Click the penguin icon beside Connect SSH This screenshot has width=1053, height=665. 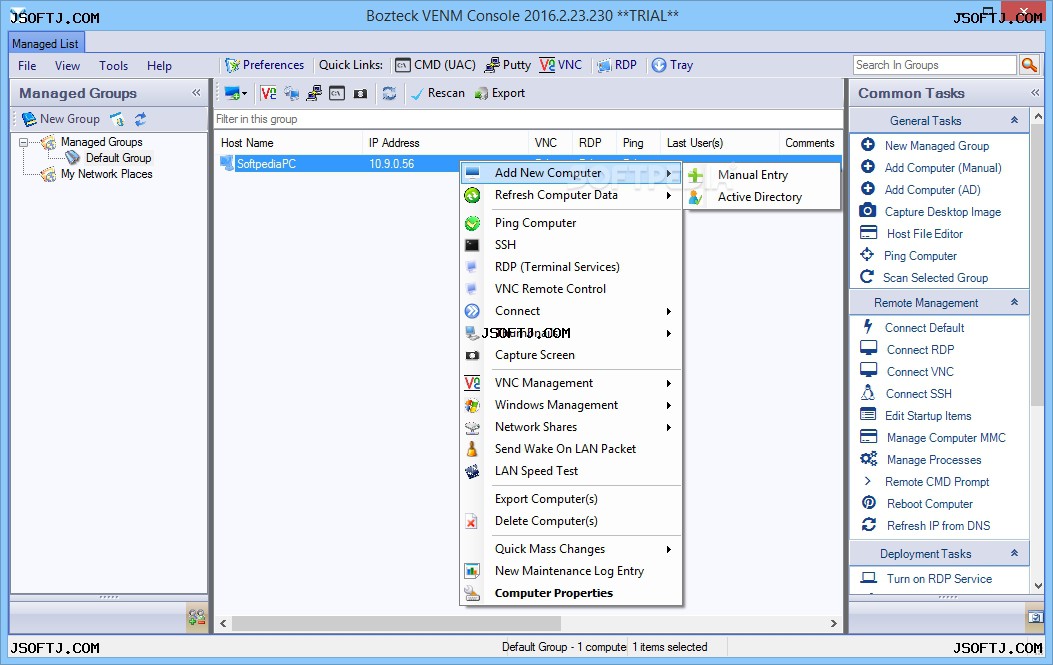tap(868, 392)
